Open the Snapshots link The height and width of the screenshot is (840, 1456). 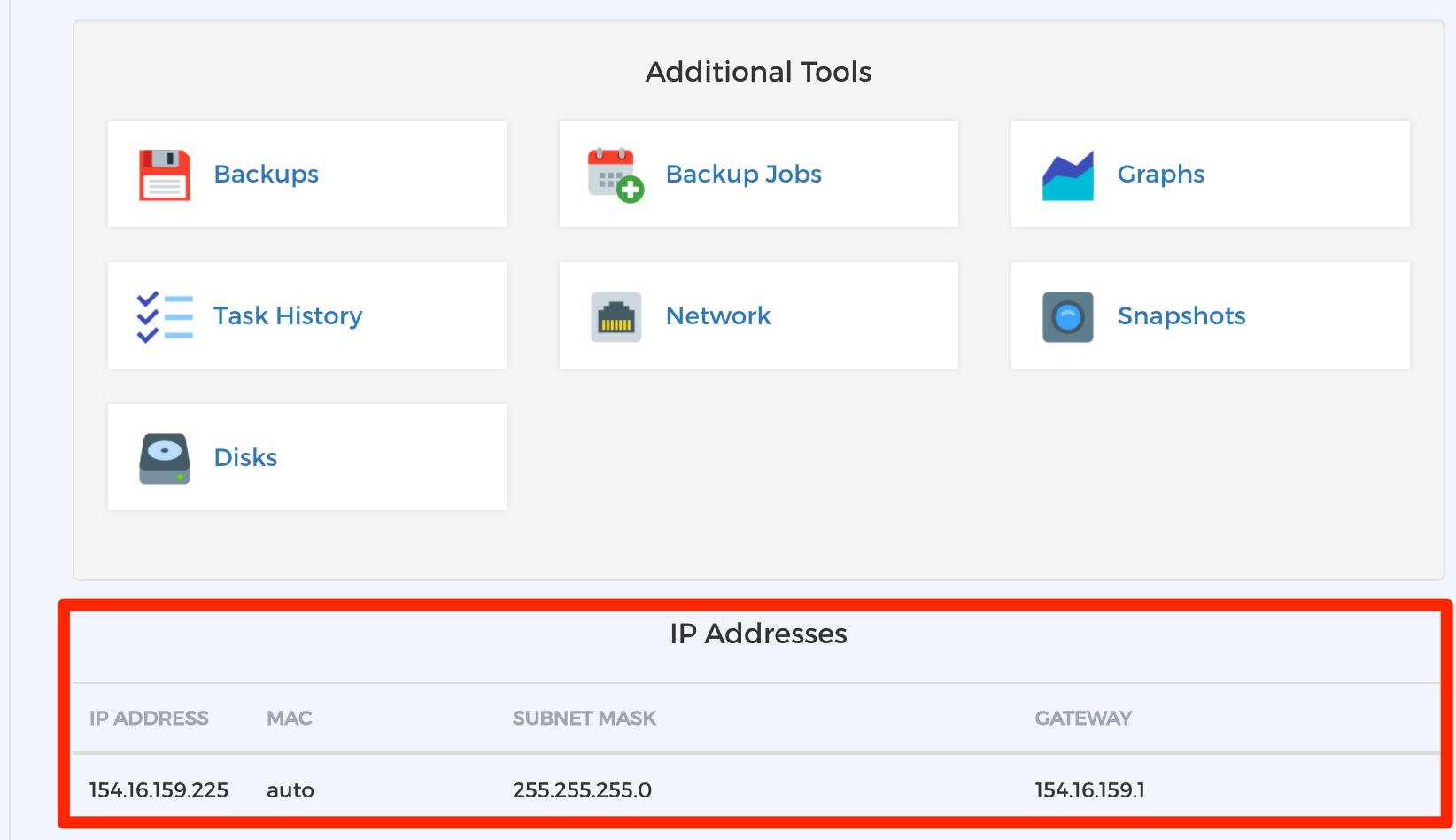pyautogui.click(x=1181, y=315)
